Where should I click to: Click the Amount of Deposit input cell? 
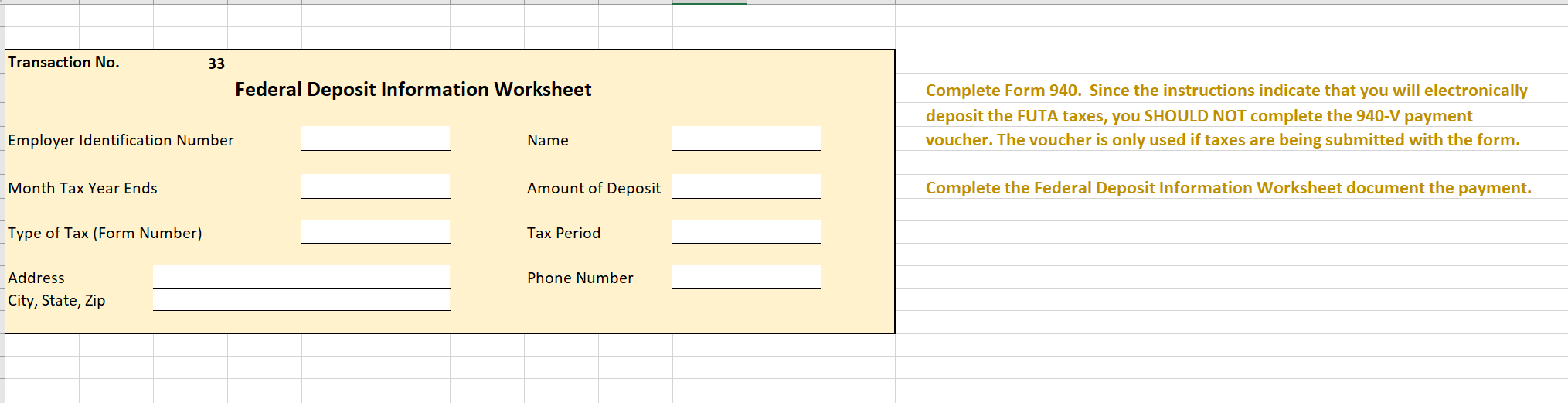click(747, 186)
